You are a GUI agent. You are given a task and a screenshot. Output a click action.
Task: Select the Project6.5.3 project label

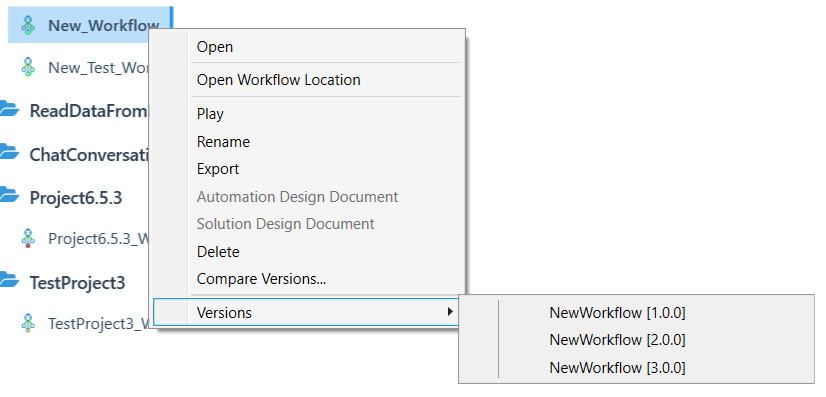pos(76,198)
